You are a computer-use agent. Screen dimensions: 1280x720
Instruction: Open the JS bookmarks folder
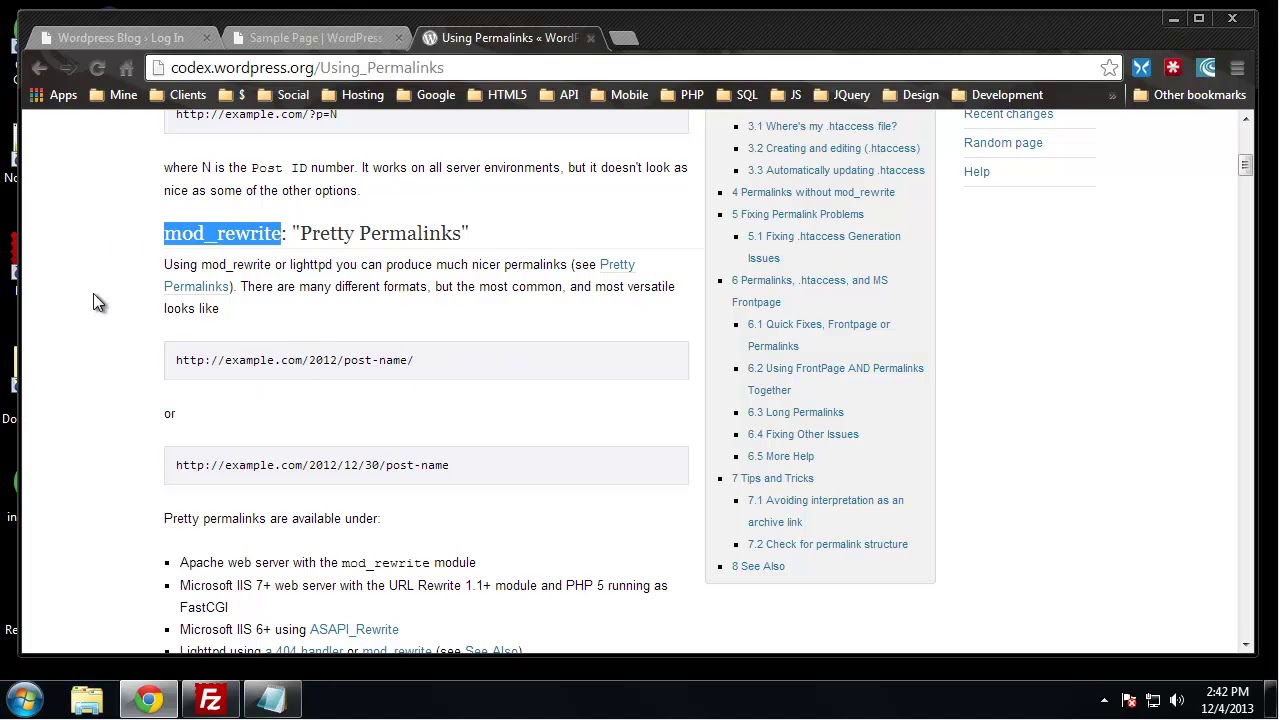pyautogui.click(x=786, y=95)
